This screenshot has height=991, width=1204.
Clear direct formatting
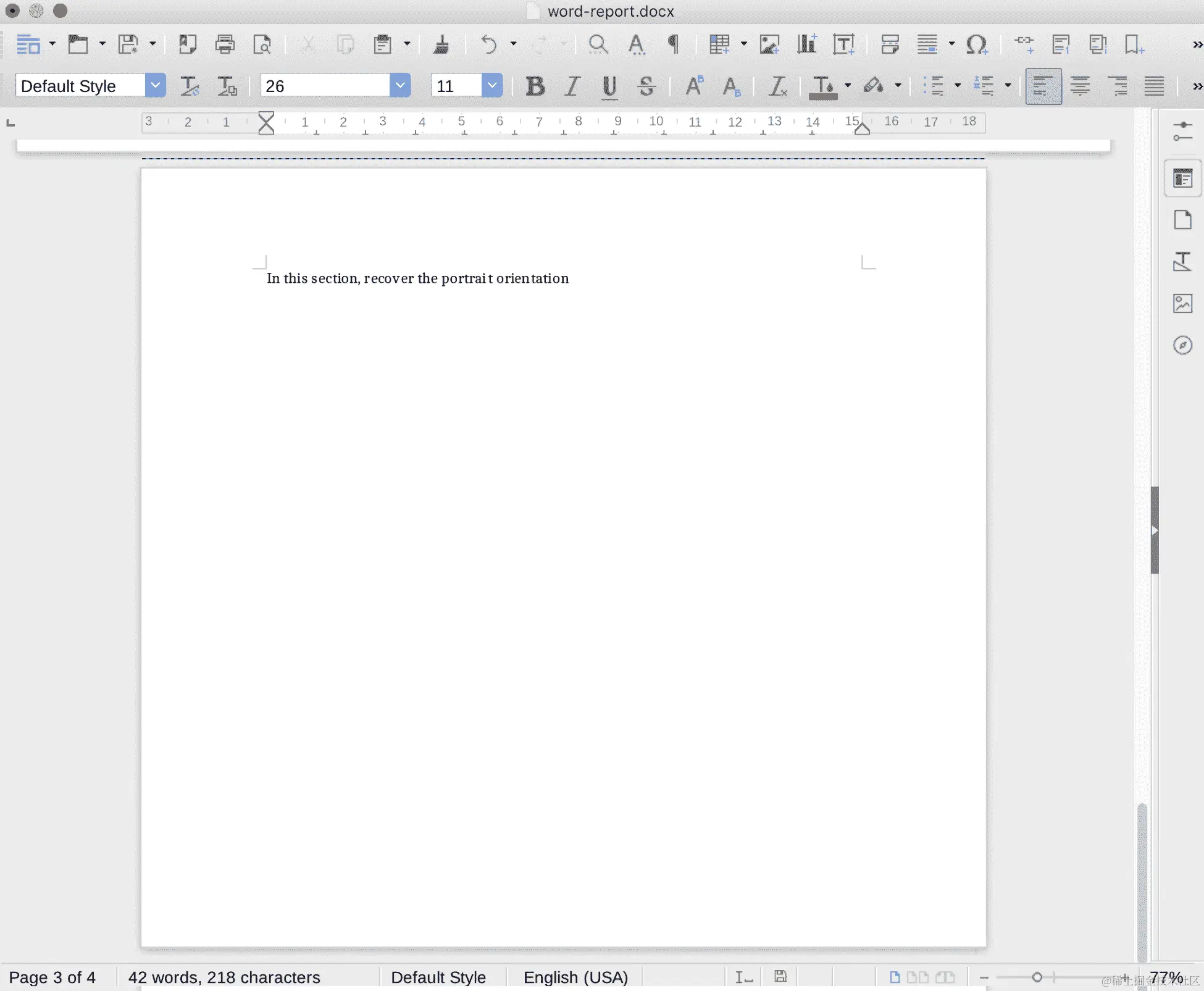click(x=777, y=86)
